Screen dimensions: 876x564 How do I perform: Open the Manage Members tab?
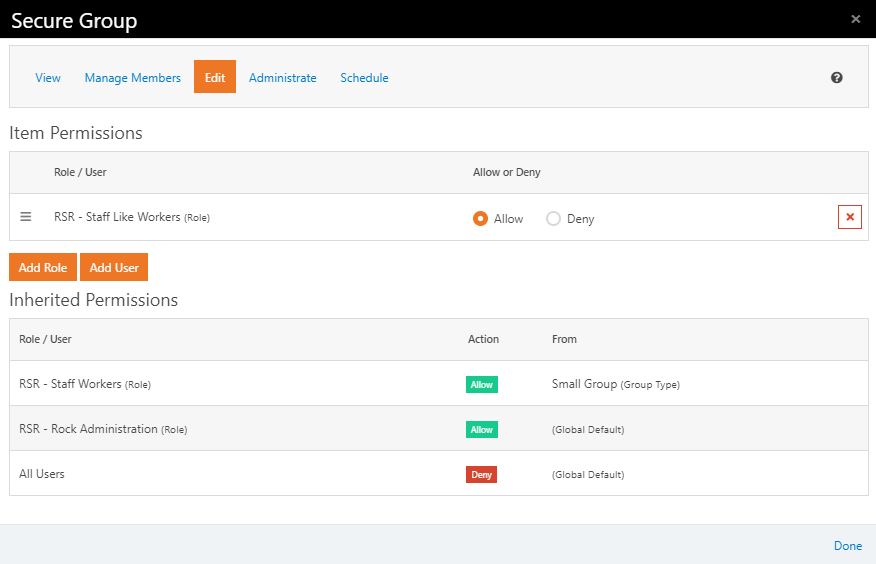pos(132,78)
